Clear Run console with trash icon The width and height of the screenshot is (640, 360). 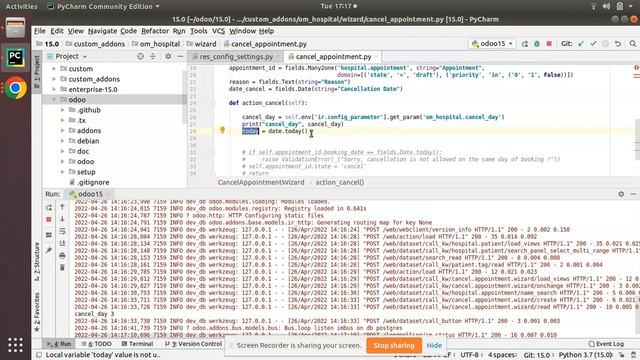point(62,267)
